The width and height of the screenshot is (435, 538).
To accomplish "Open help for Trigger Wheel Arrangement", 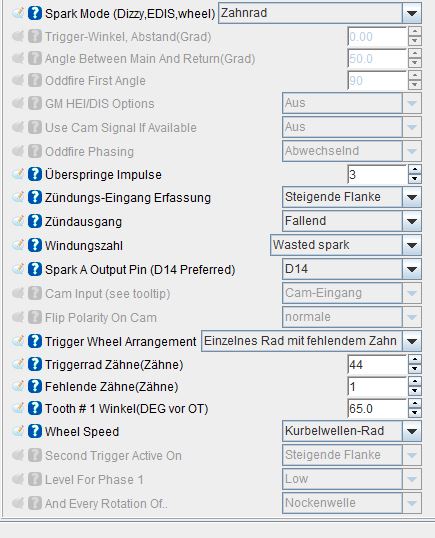I will pyautogui.click(x=35, y=341).
